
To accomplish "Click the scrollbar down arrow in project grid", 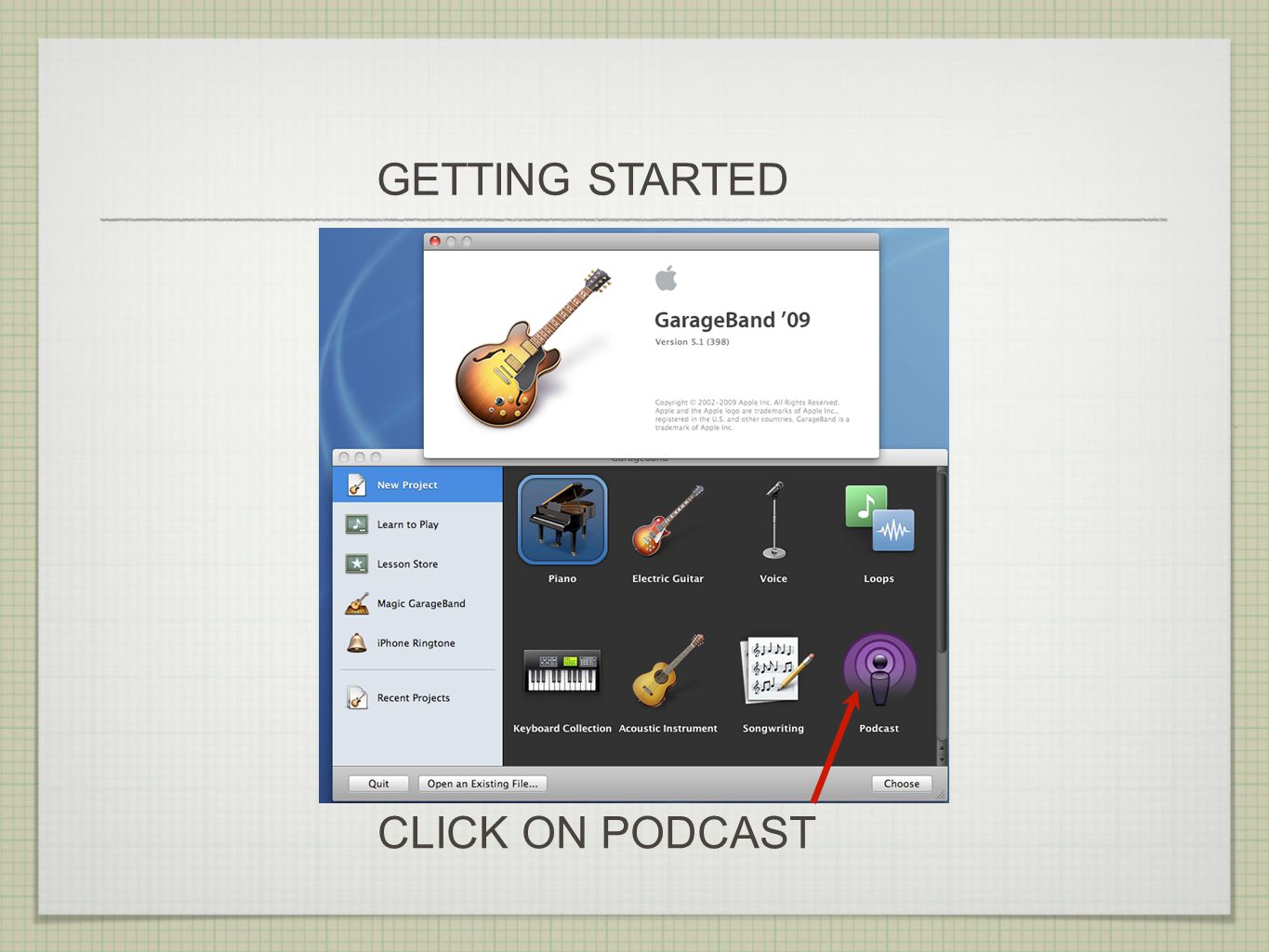I will [942, 760].
